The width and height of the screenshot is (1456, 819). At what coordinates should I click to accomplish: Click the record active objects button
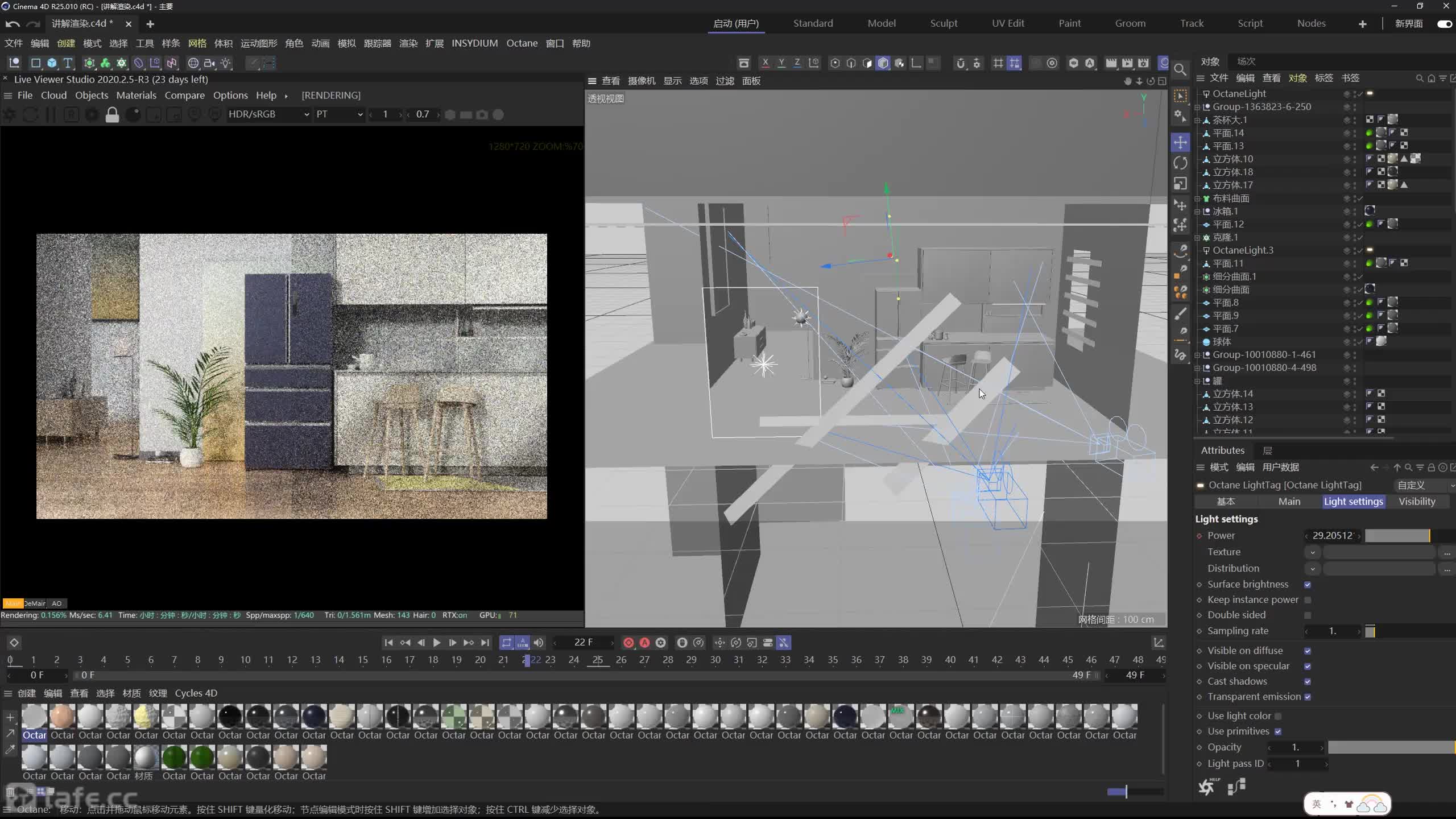(x=628, y=643)
